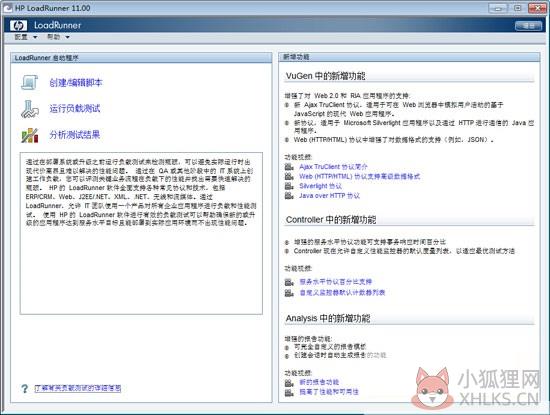Click the LoadRunner brand text in banner
Screen dimensions: 550x415
point(58,25)
